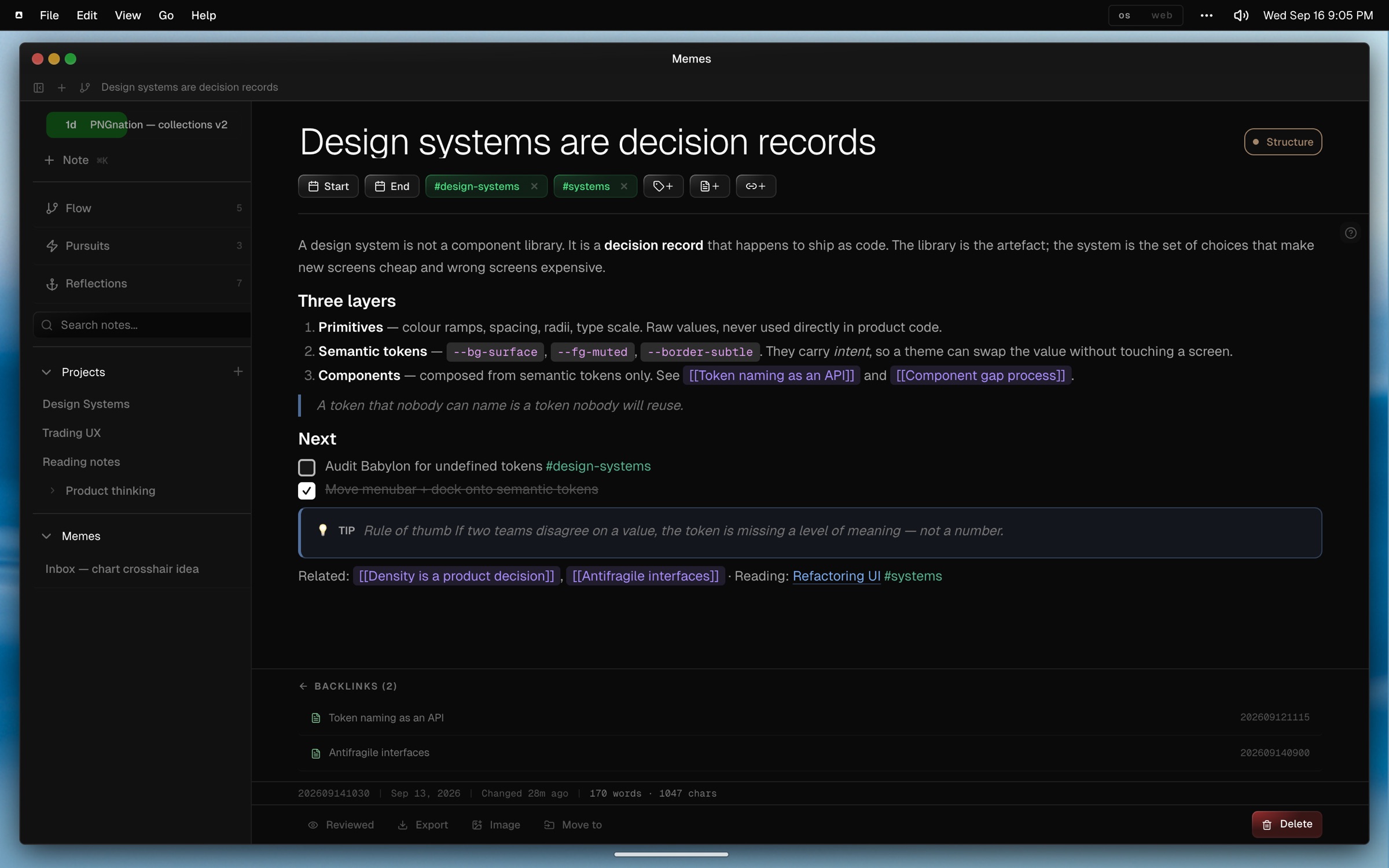Click the 170 words count in status bar
Image resolution: width=1389 pixels, height=868 pixels.
coord(615,794)
